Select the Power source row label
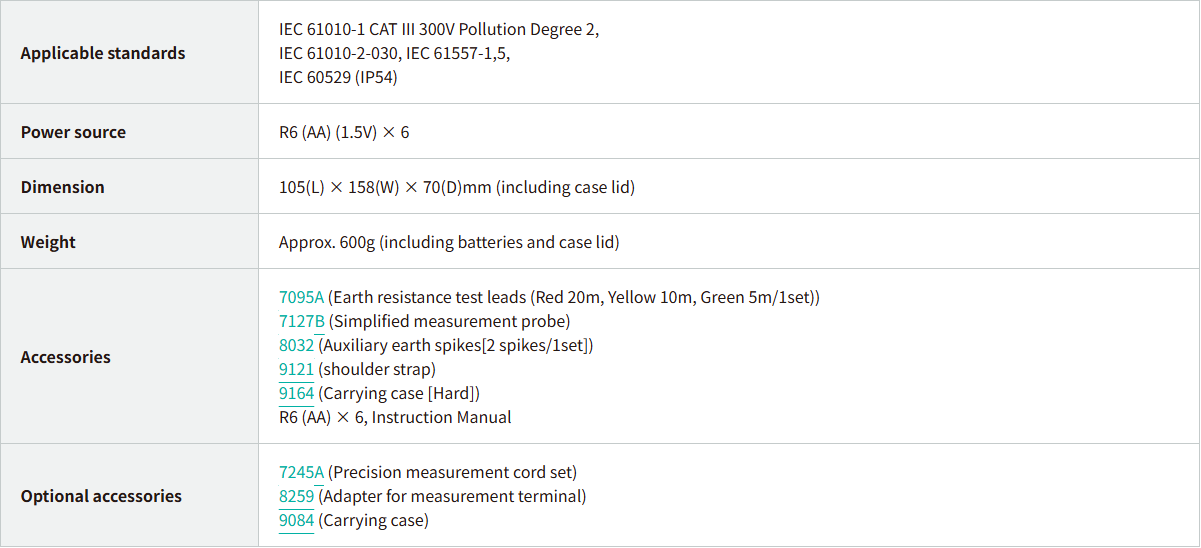Image resolution: width=1201 pixels, height=548 pixels. (73, 132)
